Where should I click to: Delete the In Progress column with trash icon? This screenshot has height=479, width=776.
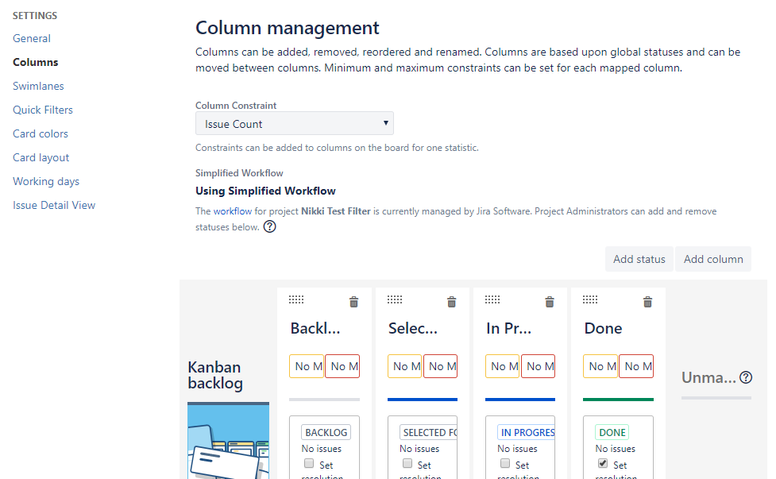coord(549,302)
